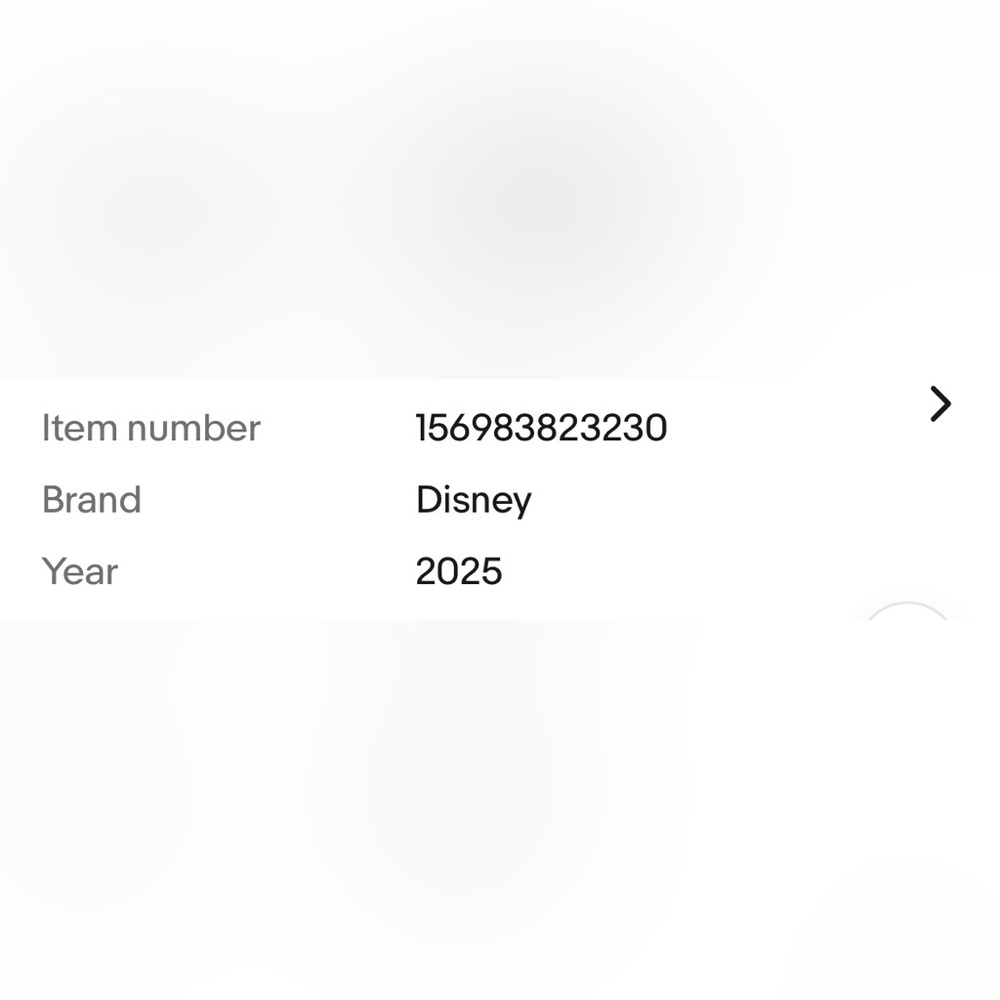The width and height of the screenshot is (1000, 1000).
Task: Click the Item number label
Action: pyautogui.click(x=151, y=428)
